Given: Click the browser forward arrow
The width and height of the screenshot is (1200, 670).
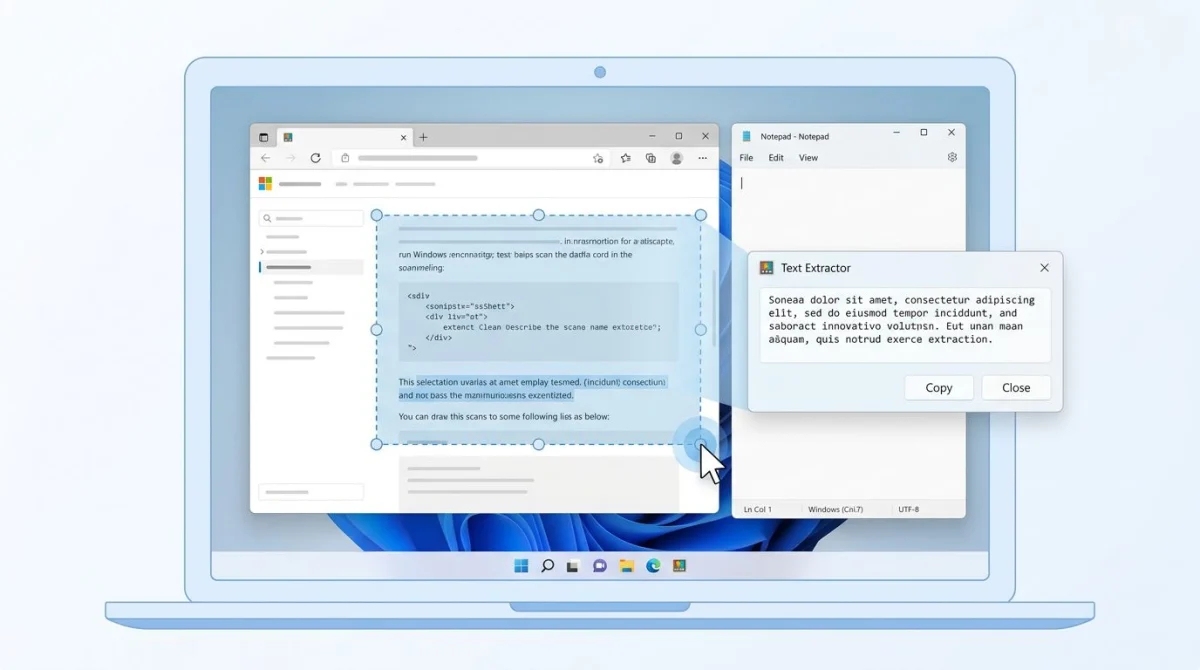Looking at the screenshot, I should [290, 158].
